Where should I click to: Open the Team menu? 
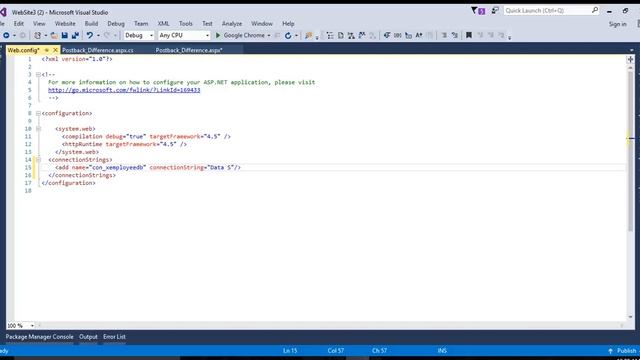(x=141, y=24)
